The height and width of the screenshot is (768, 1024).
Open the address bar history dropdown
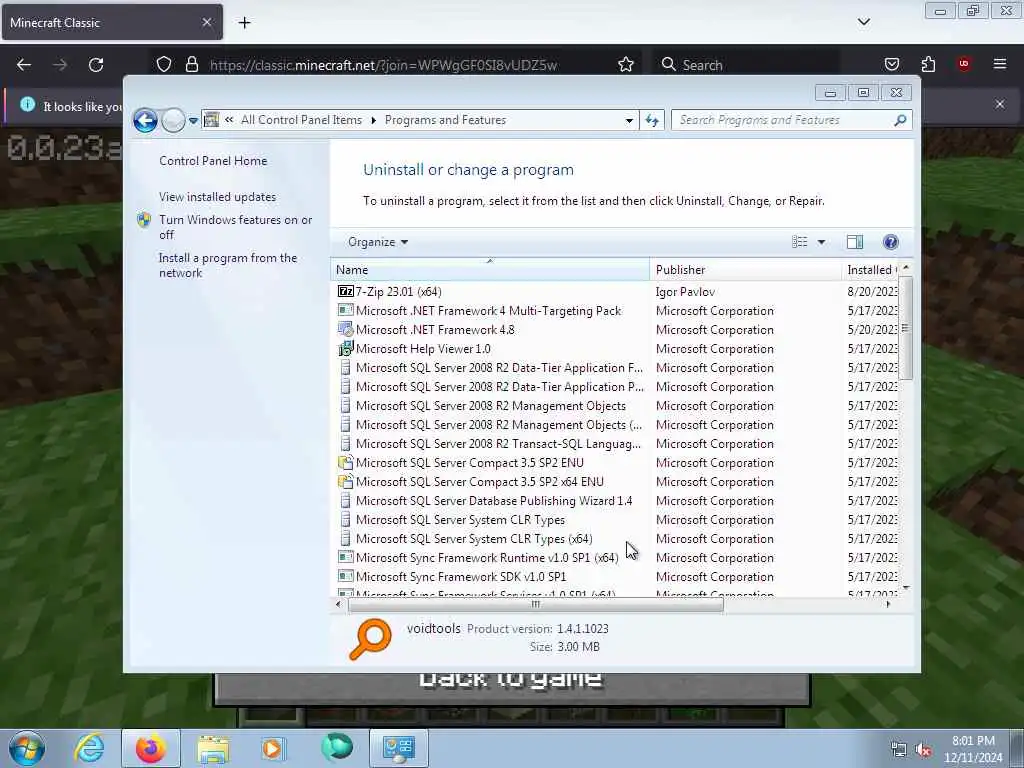coord(629,120)
